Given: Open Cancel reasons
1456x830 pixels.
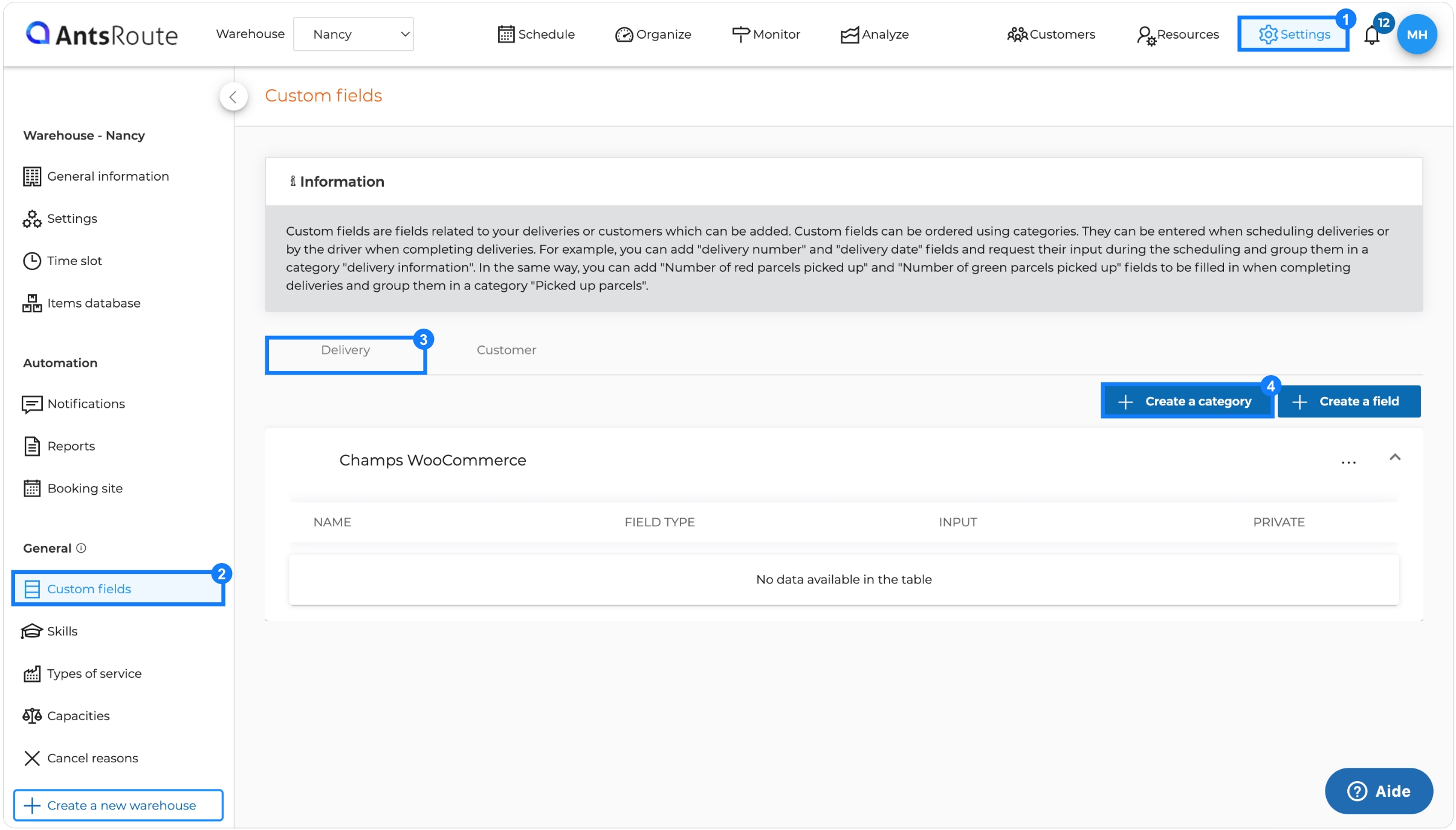Looking at the screenshot, I should pyautogui.click(x=81, y=758).
